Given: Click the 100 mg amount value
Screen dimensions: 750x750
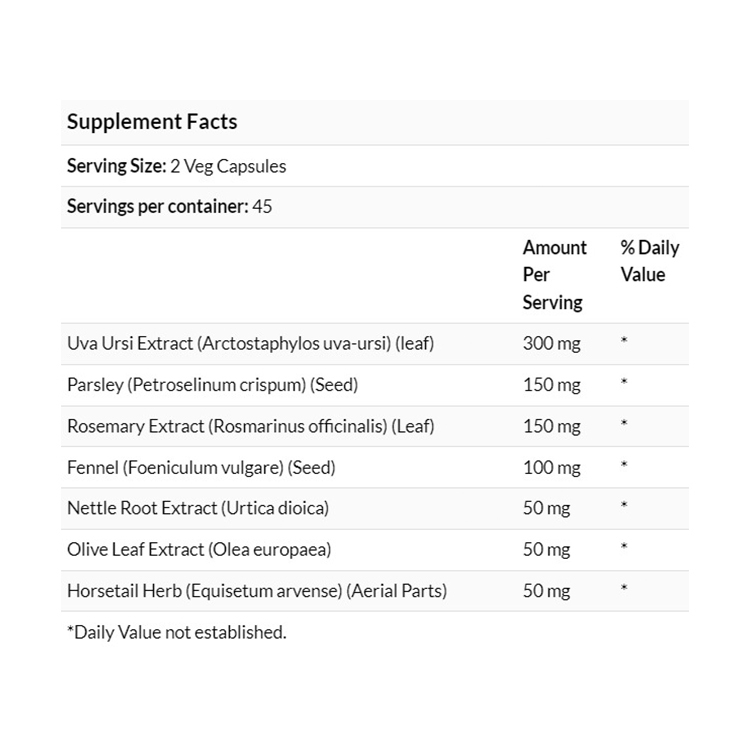Looking at the screenshot, I should 551,467.
